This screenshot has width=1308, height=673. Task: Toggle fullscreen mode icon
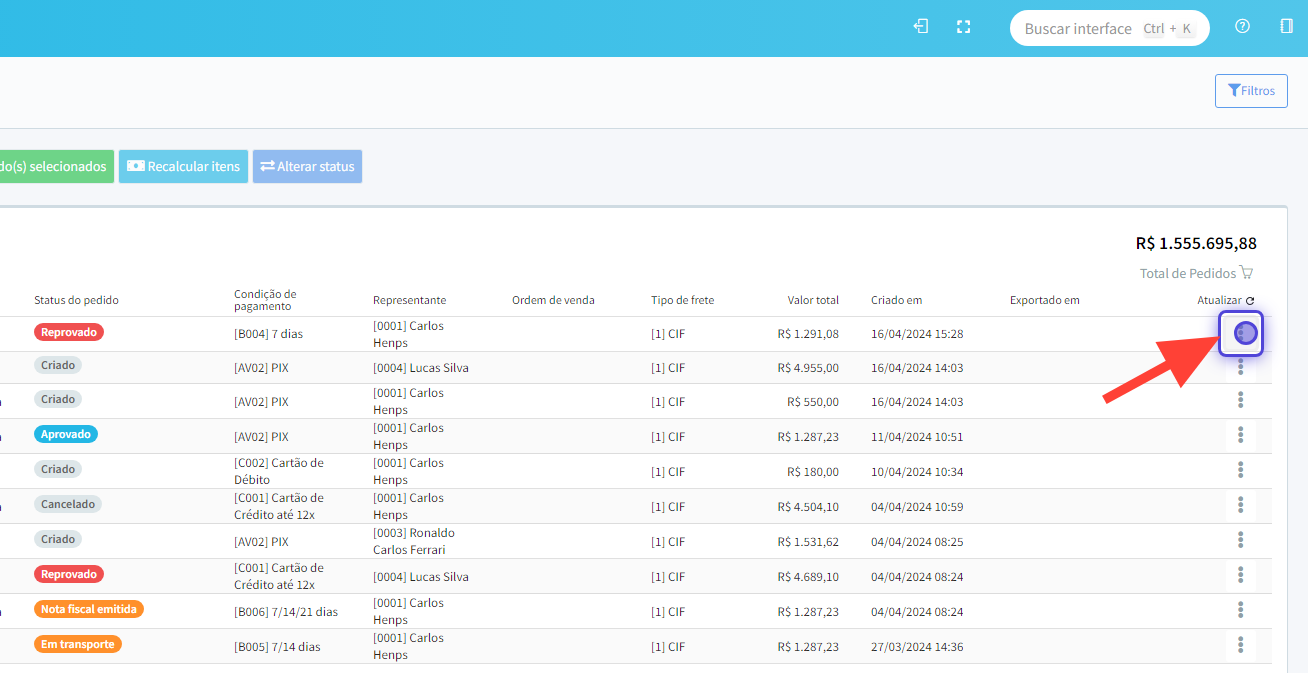[964, 27]
